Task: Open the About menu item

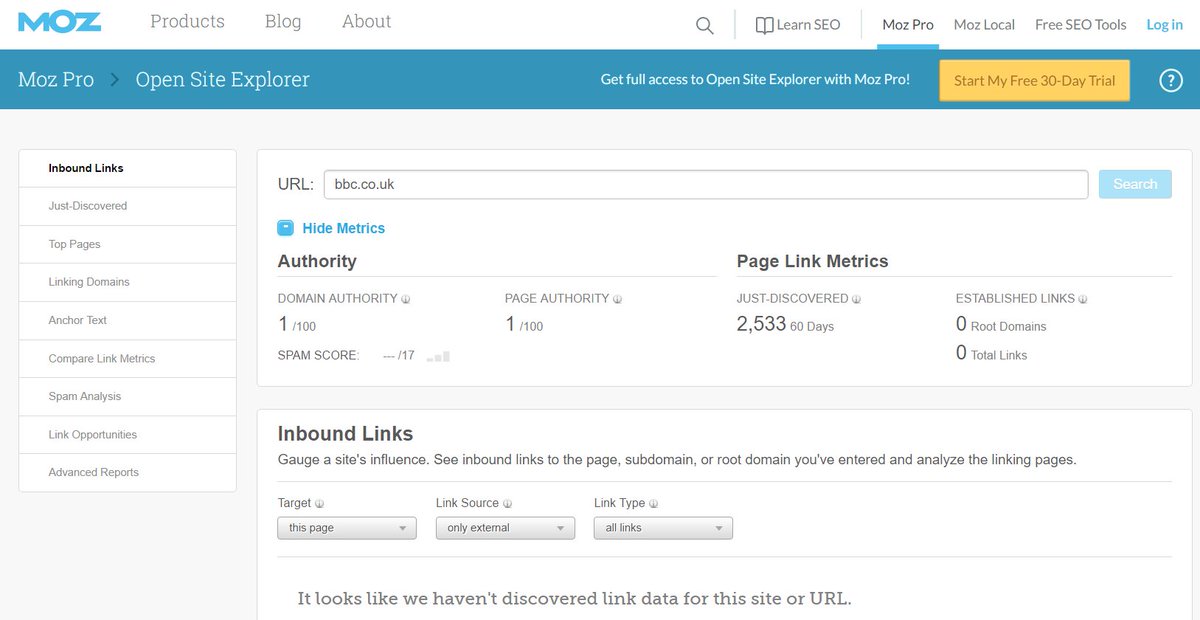Action: pyautogui.click(x=367, y=21)
